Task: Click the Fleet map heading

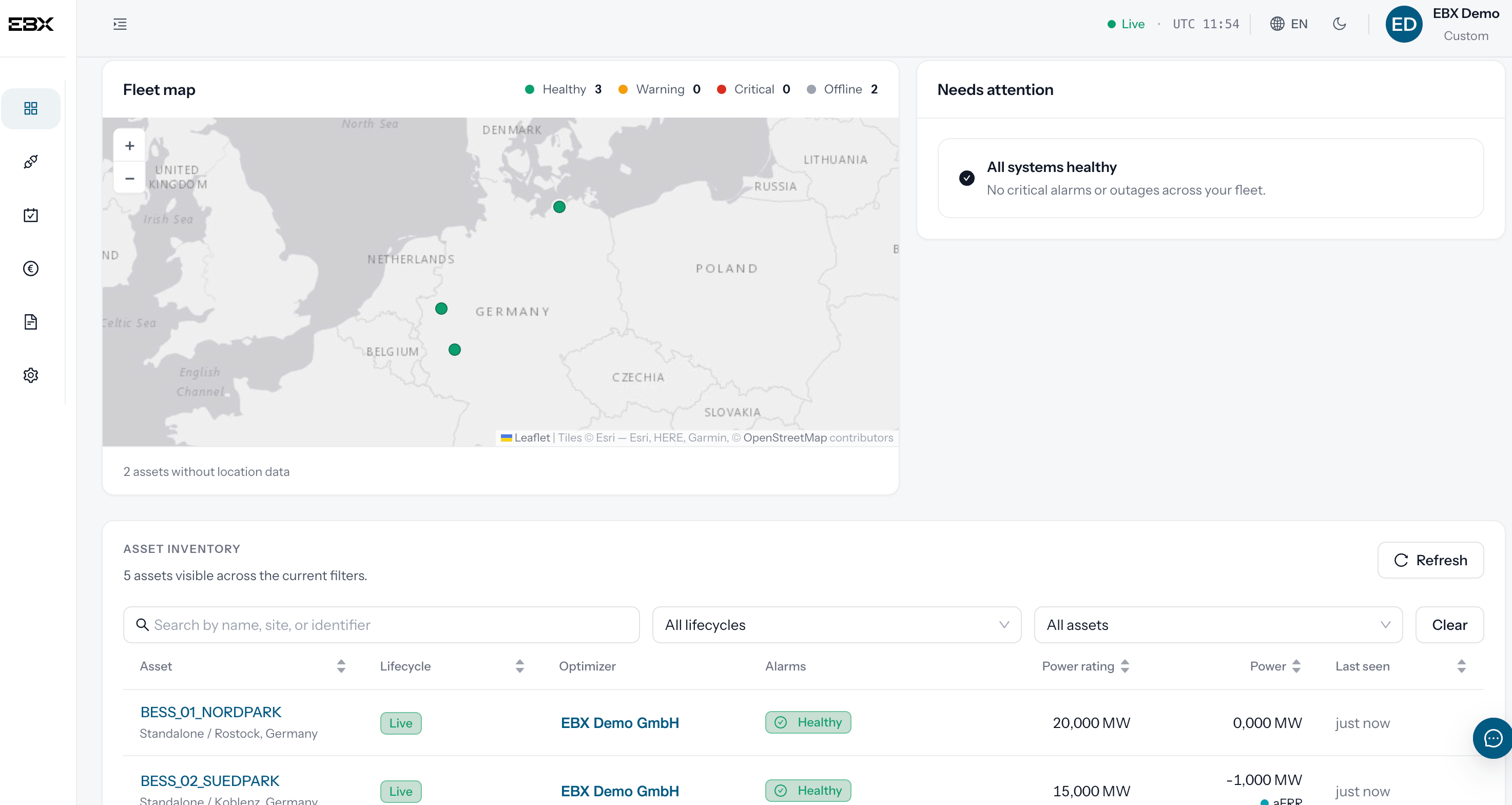Action: [x=159, y=89]
